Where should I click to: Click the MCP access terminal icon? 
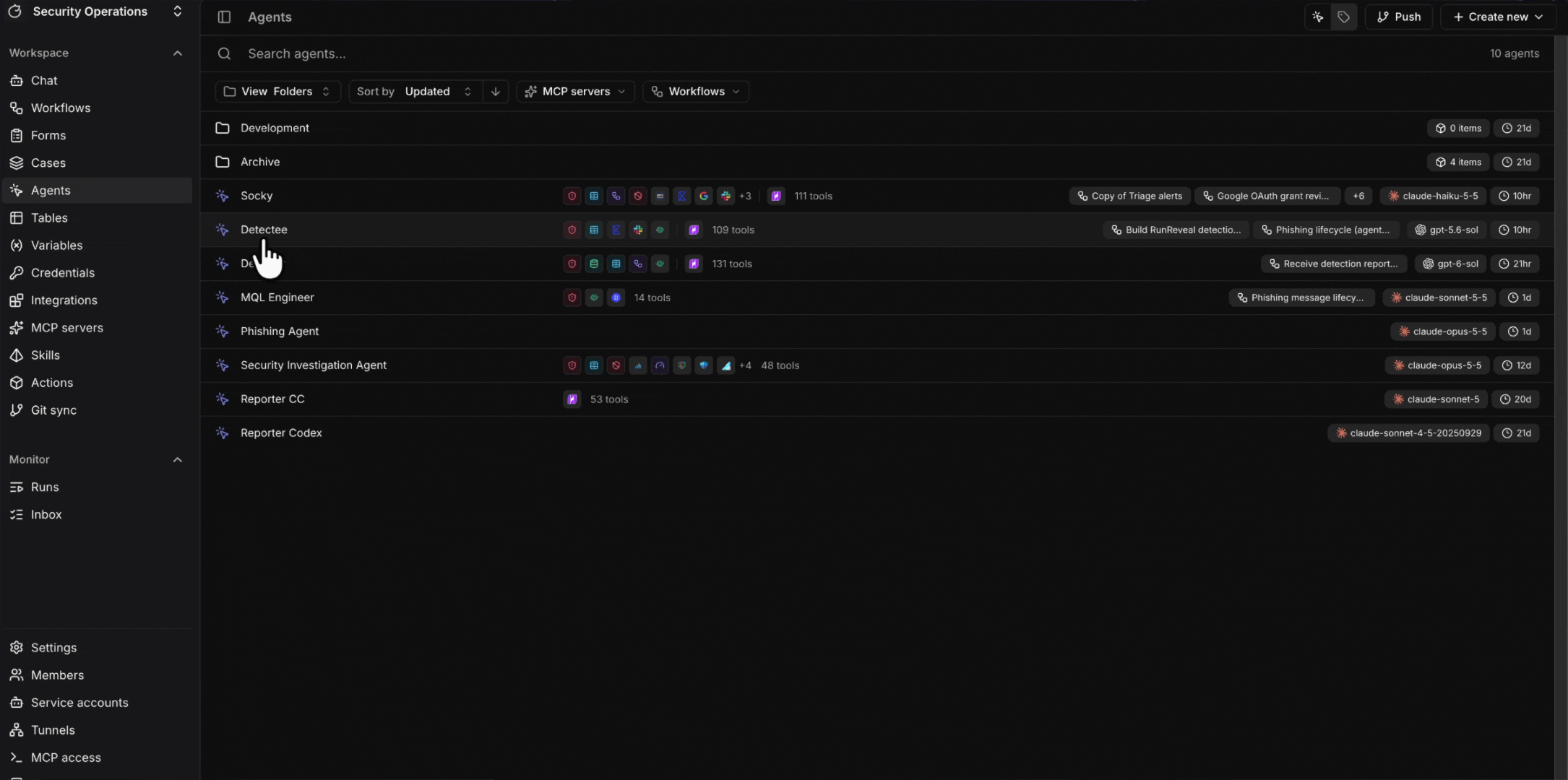(16, 758)
